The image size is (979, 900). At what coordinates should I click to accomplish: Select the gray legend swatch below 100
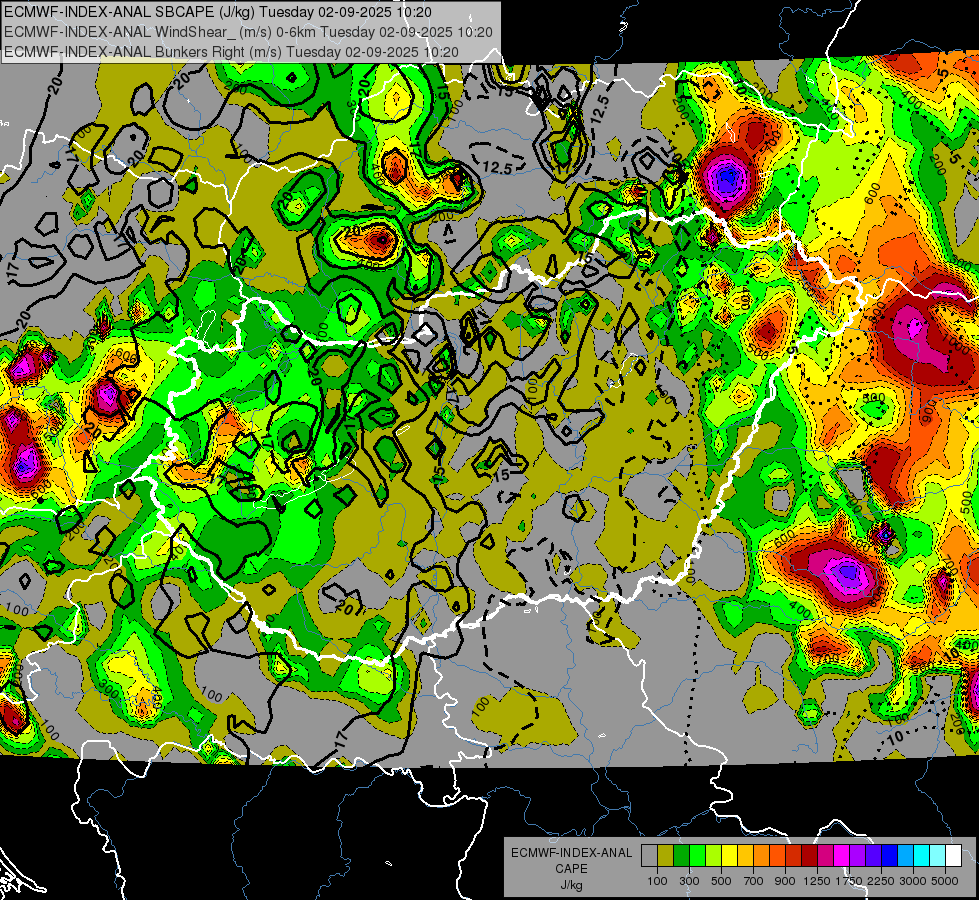649,856
